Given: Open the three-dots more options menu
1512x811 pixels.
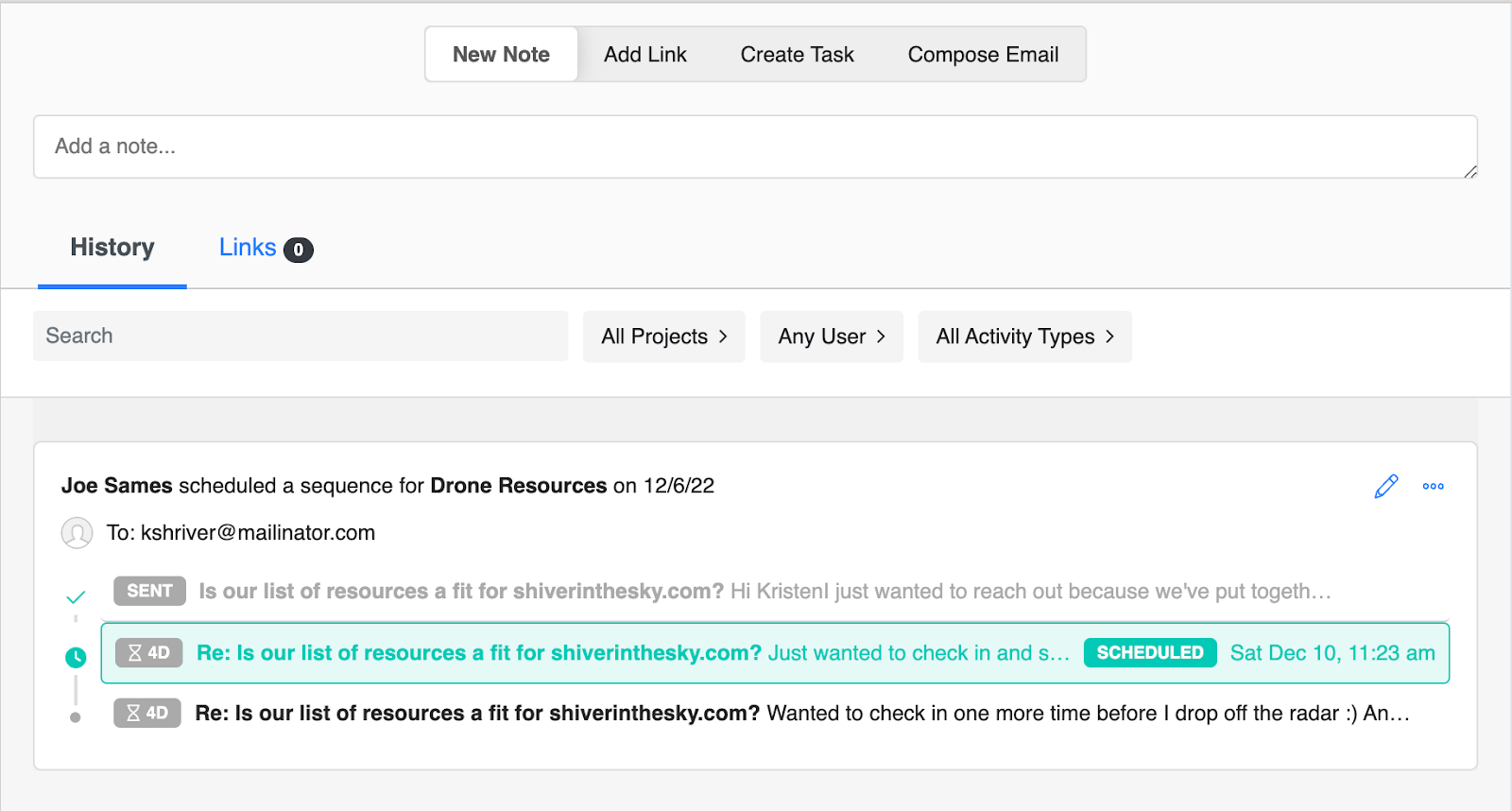Looking at the screenshot, I should [x=1433, y=487].
